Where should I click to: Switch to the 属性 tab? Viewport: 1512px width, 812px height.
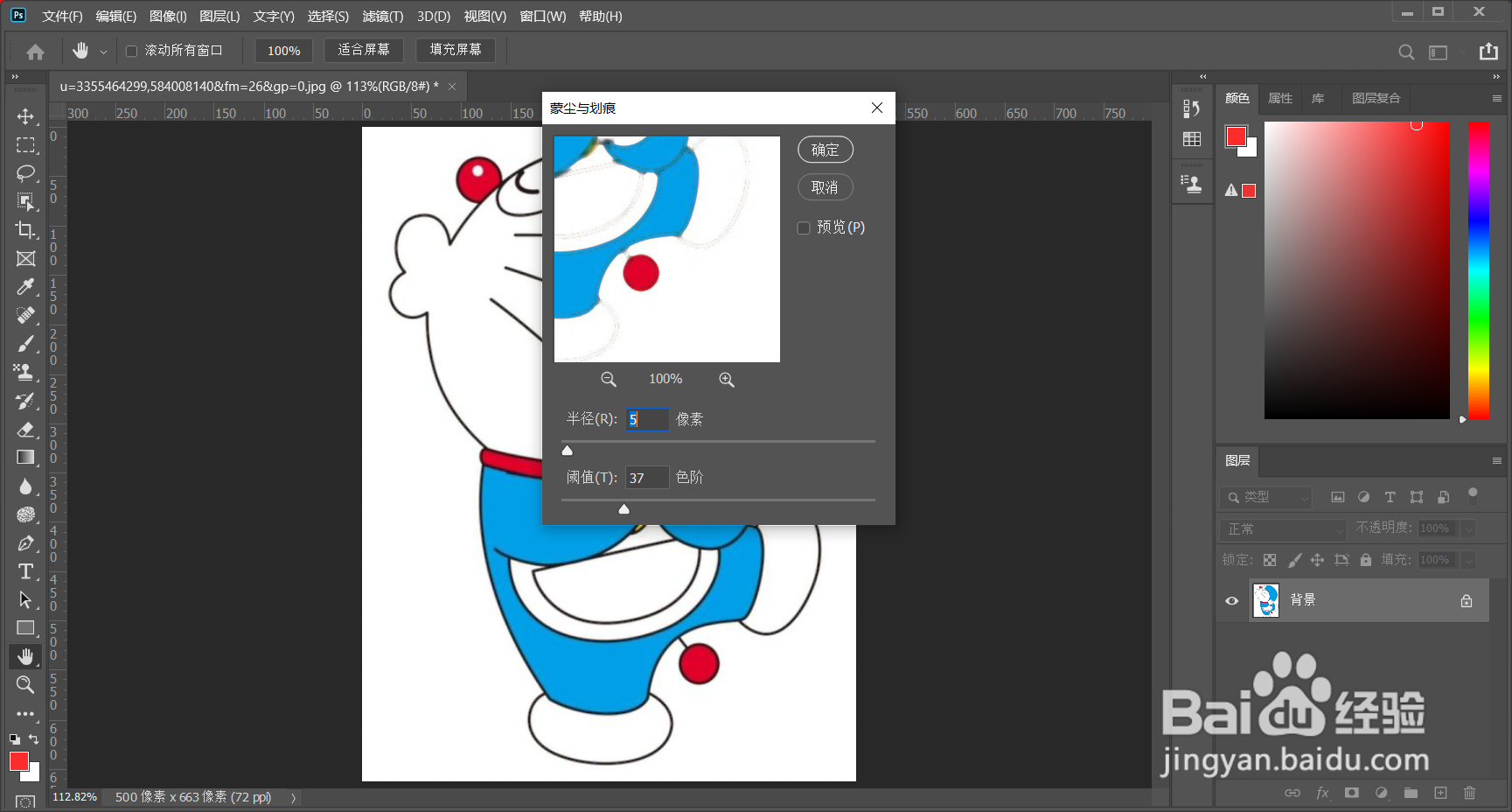tap(1280, 98)
